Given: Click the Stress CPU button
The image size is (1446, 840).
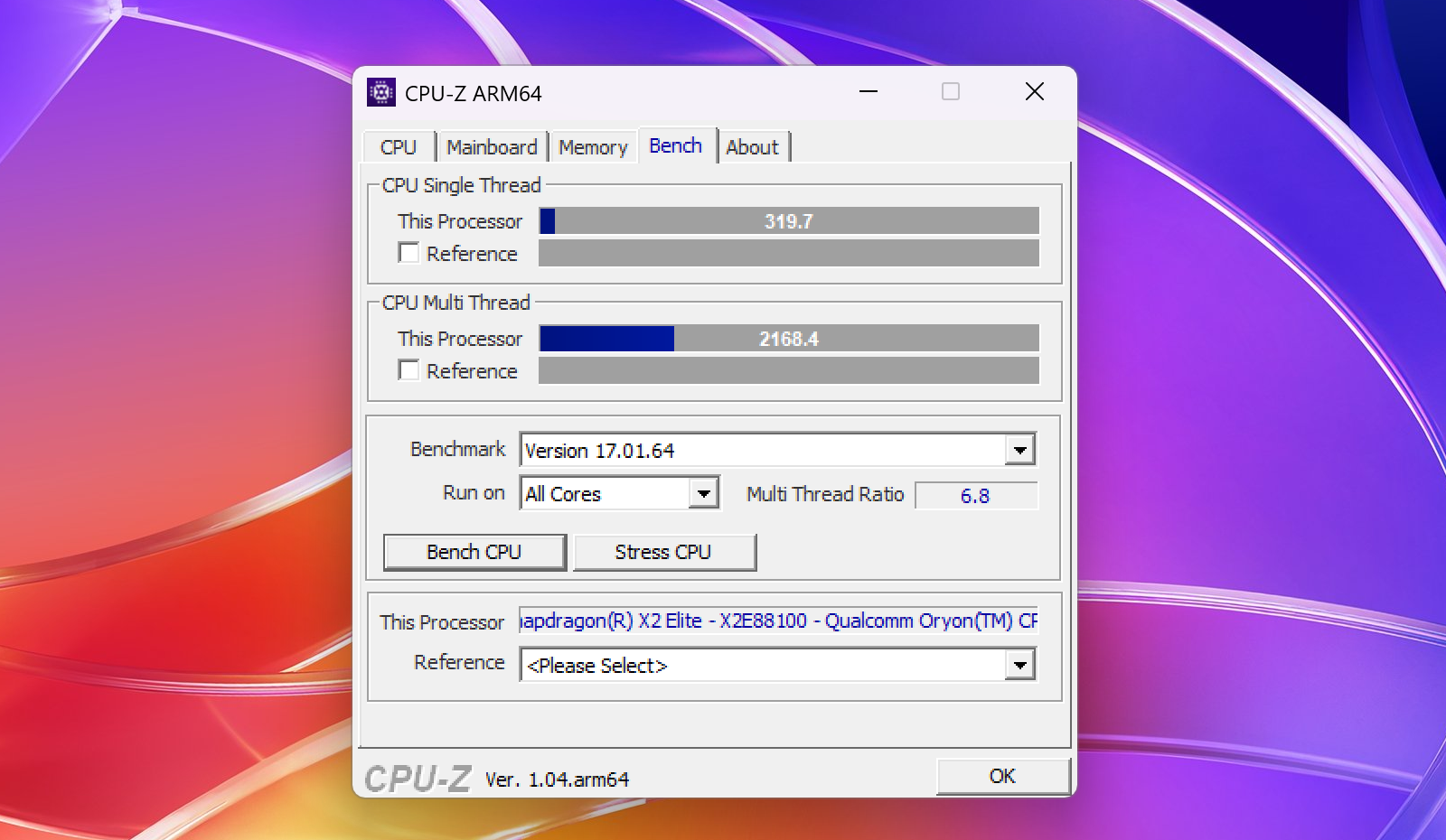Looking at the screenshot, I should click(x=664, y=552).
